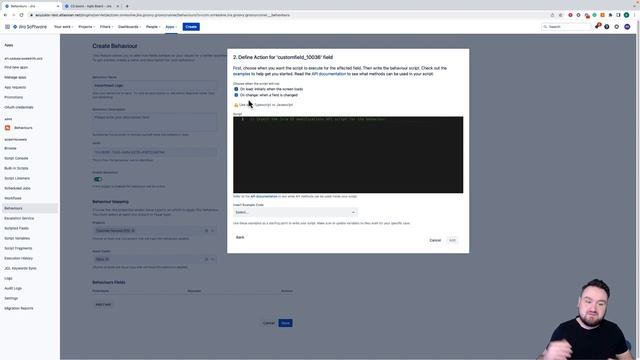Click the Jira Search box
This screenshot has width=640, height=360.
pyautogui.click(x=566, y=27)
